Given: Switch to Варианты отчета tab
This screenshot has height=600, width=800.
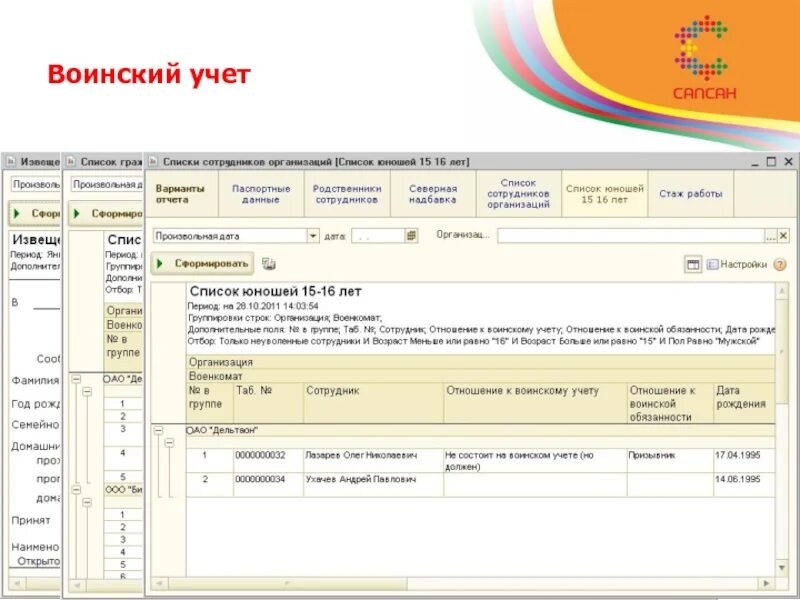Looking at the screenshot, I should click(181, 194).
